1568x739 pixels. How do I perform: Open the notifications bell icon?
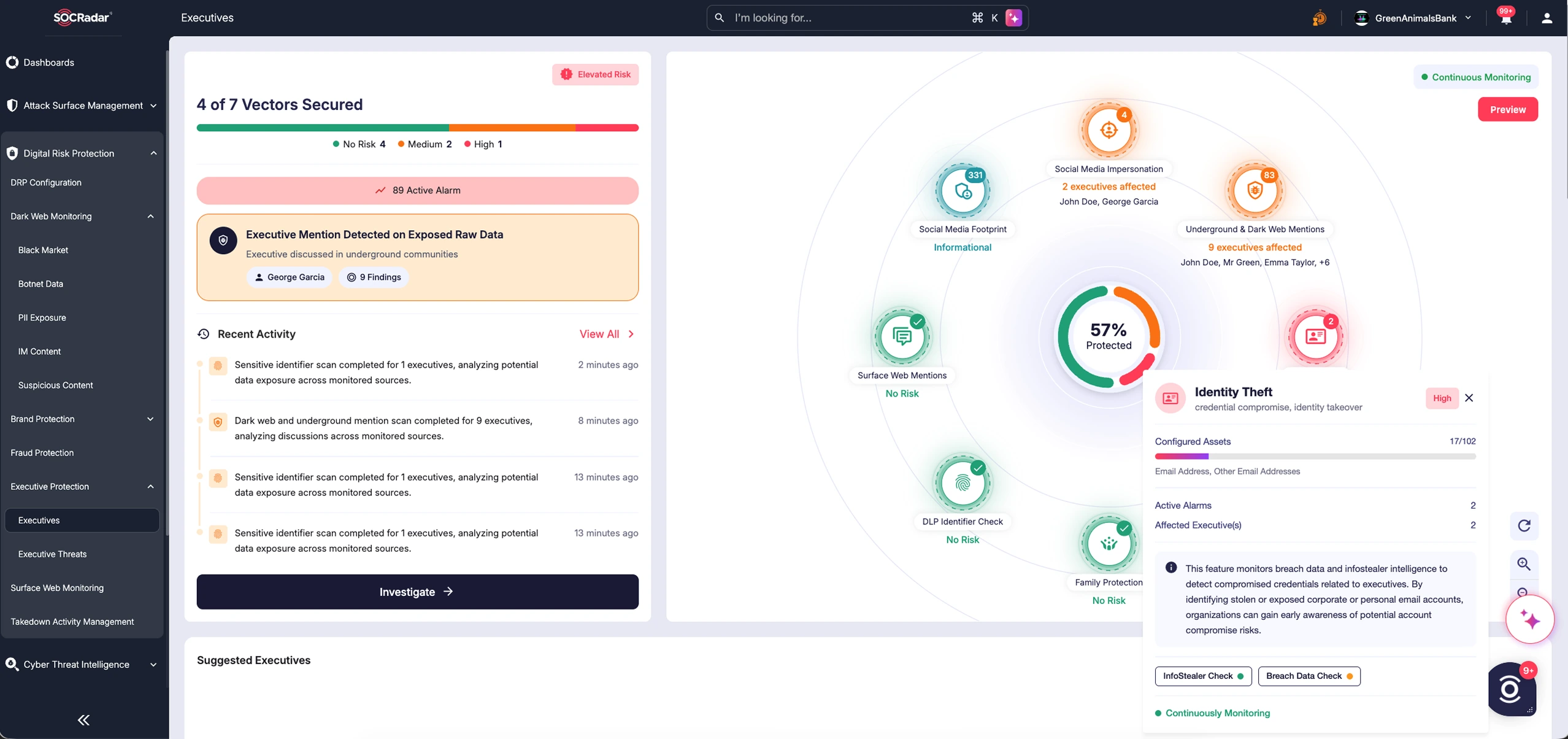point(1506,18)
